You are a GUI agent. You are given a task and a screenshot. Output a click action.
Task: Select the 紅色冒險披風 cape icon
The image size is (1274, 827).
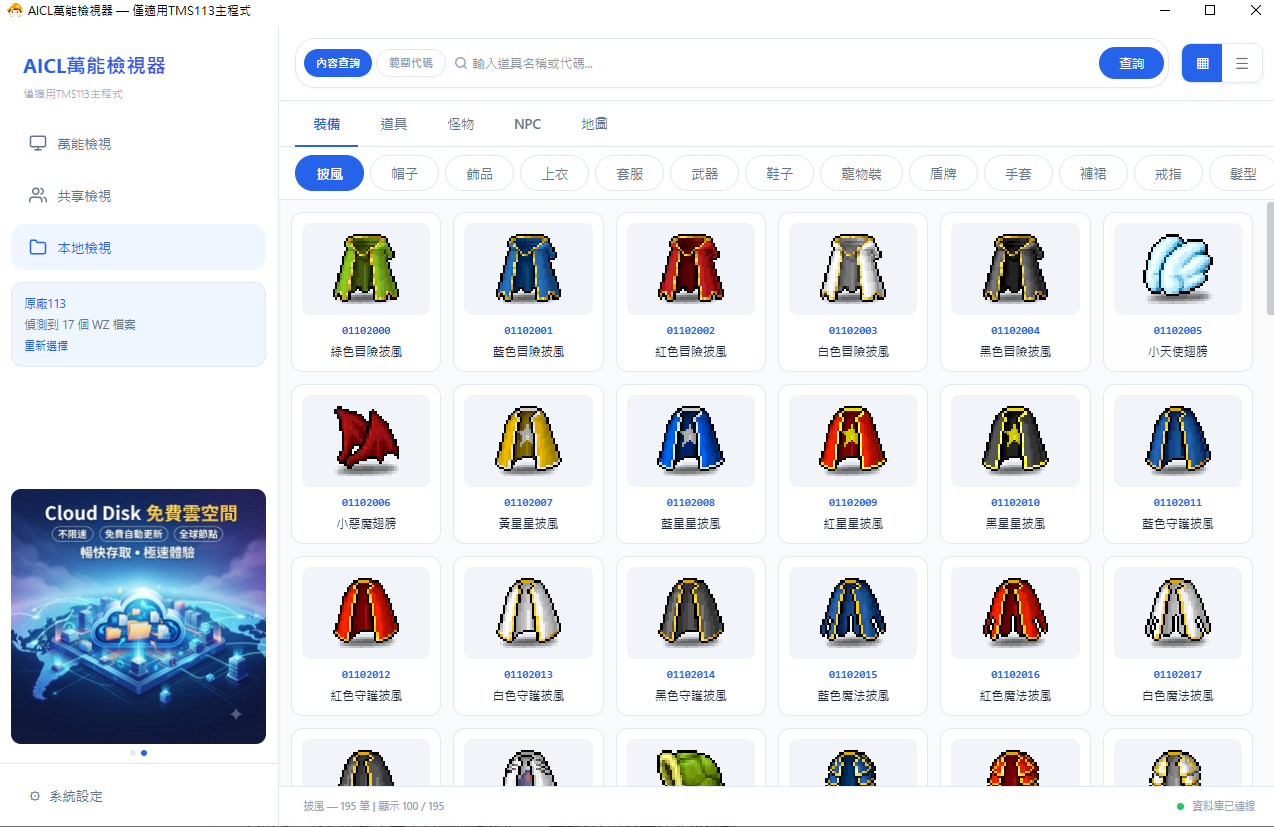(690, 268)
